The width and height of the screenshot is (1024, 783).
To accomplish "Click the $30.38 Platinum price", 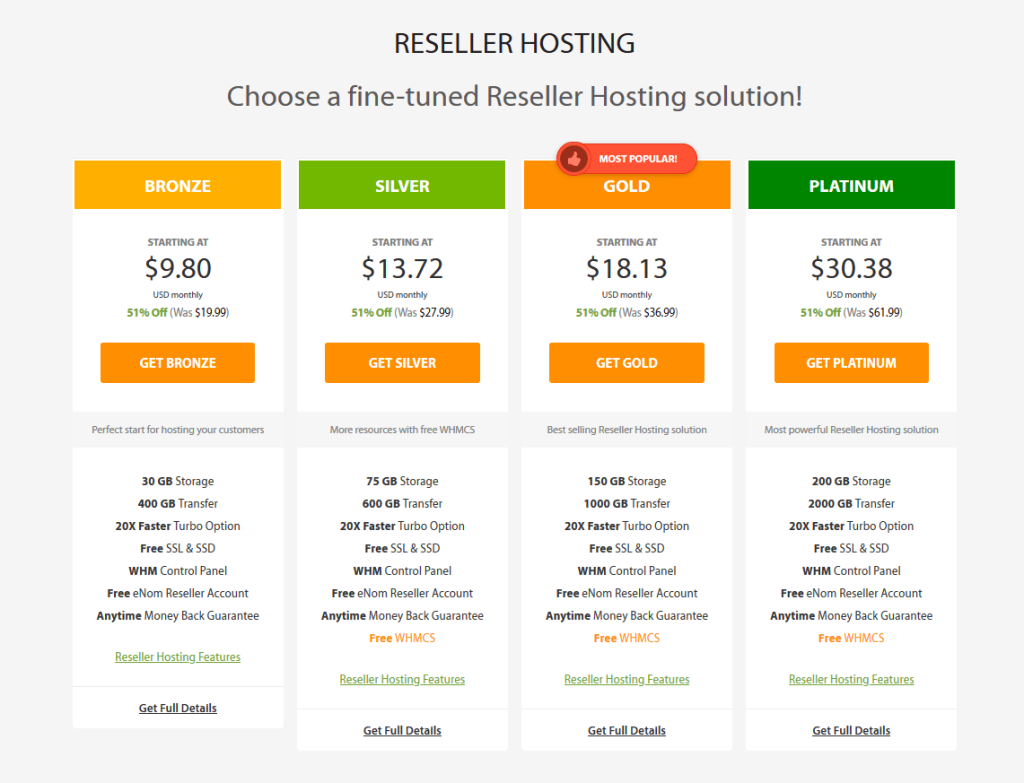I will click(x=851, y=268).
